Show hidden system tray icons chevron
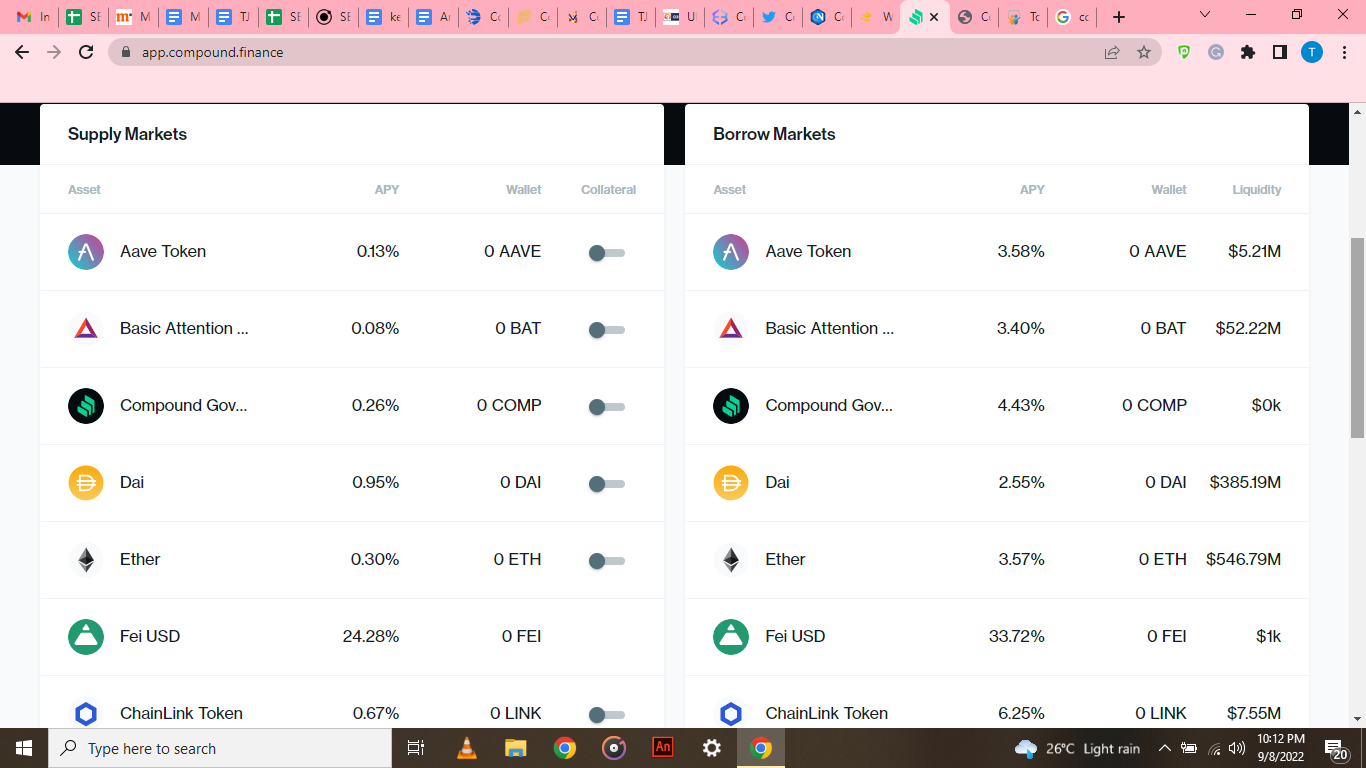 pyautogui.click(x=1164, y=748)
